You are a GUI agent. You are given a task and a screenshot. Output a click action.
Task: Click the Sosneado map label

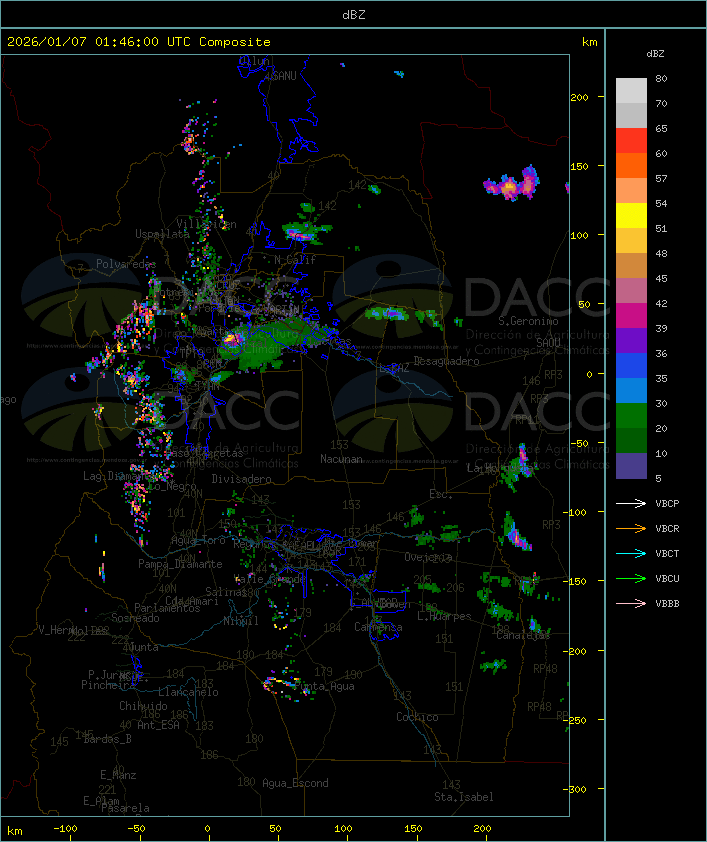pos(135,618)
